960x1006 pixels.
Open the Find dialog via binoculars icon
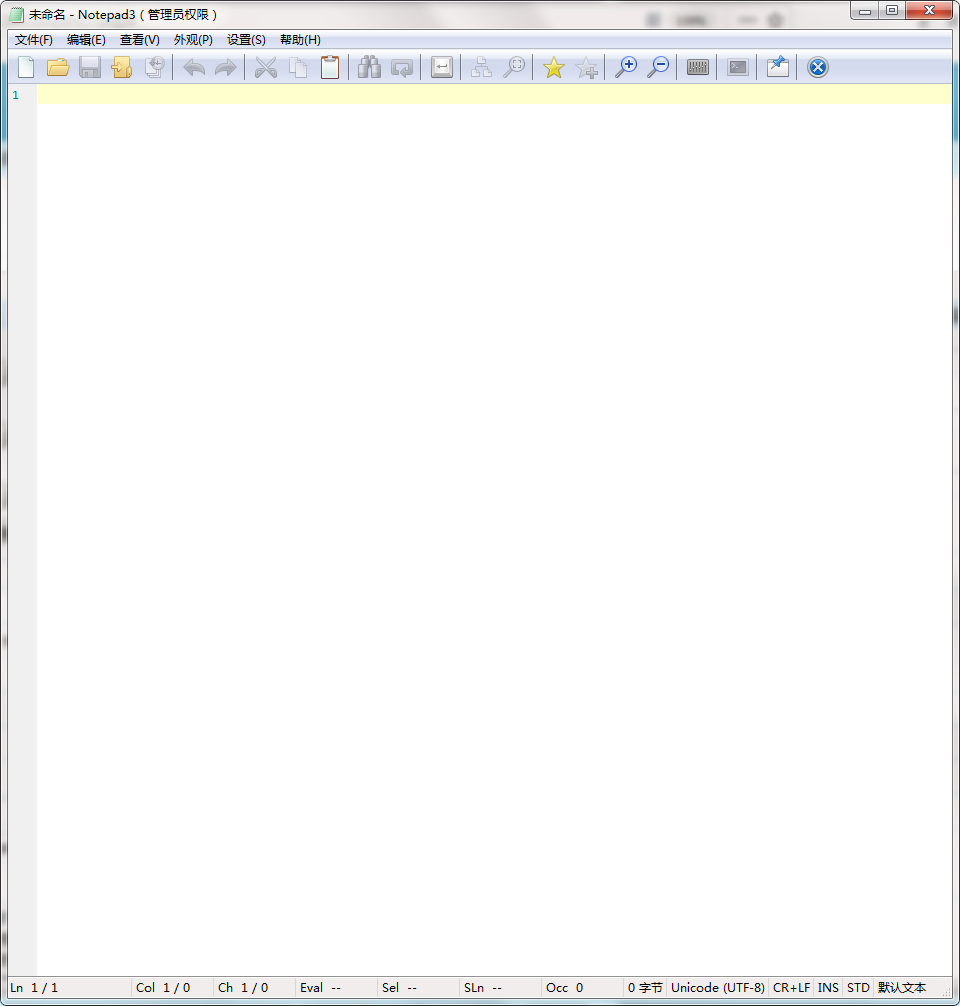369,67
